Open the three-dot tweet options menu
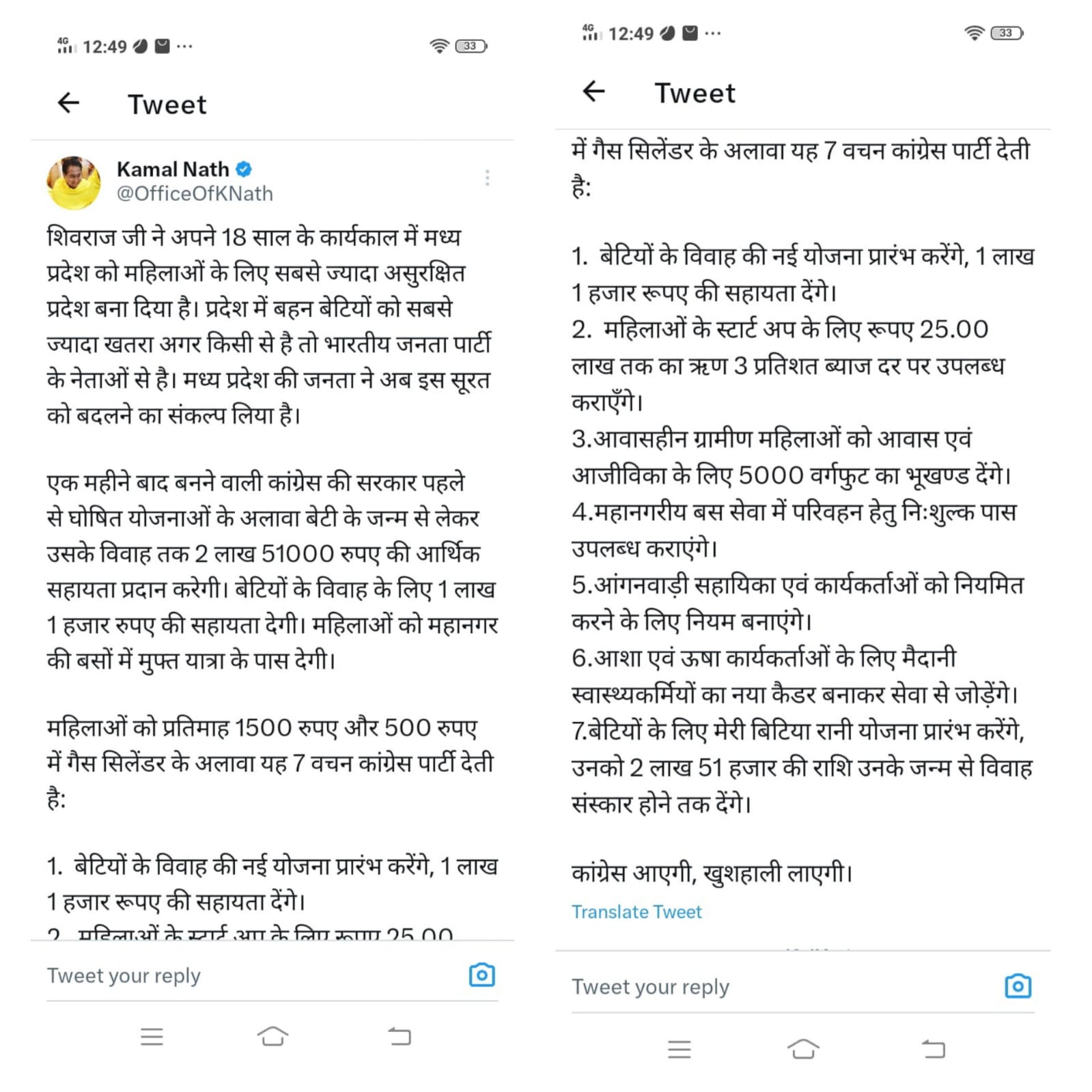Viewport: 1092px width, 1092px height. point(487,178)
